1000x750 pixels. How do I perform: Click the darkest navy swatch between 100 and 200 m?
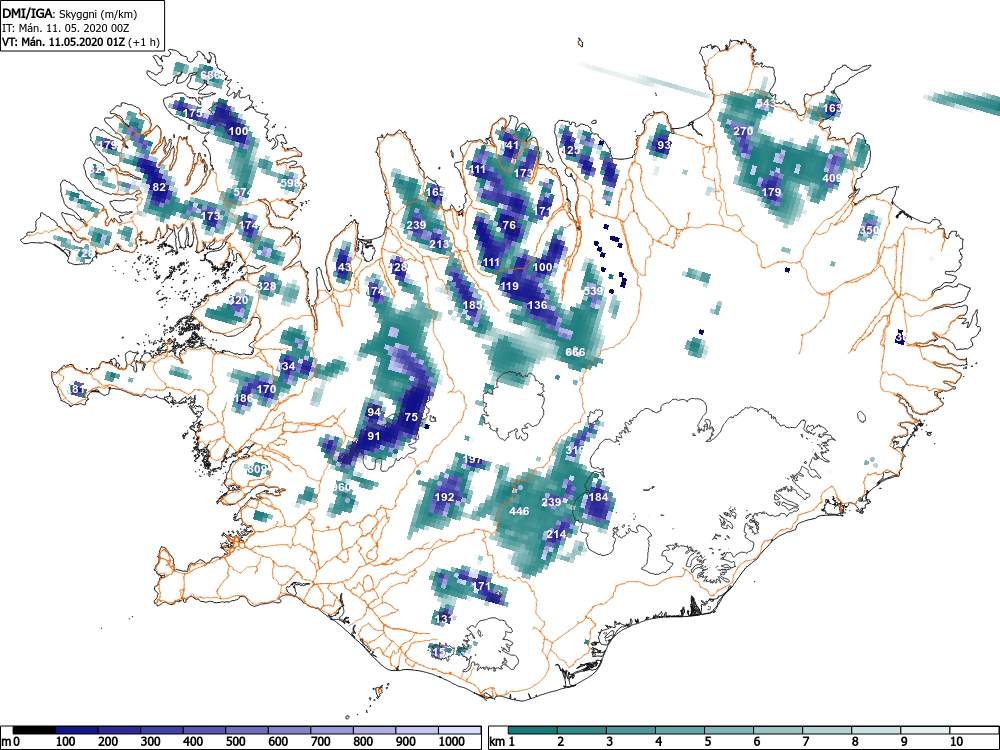click(x=77, y=730)
